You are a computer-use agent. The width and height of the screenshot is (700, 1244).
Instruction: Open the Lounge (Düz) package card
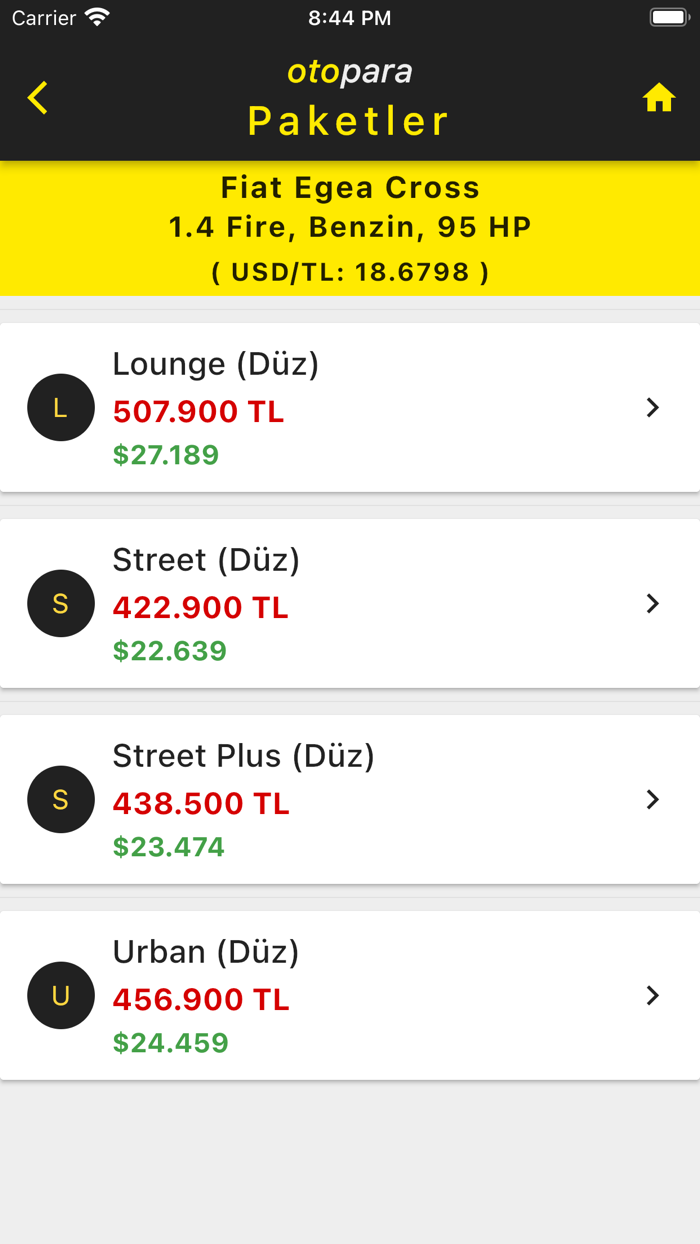[350, 408]
